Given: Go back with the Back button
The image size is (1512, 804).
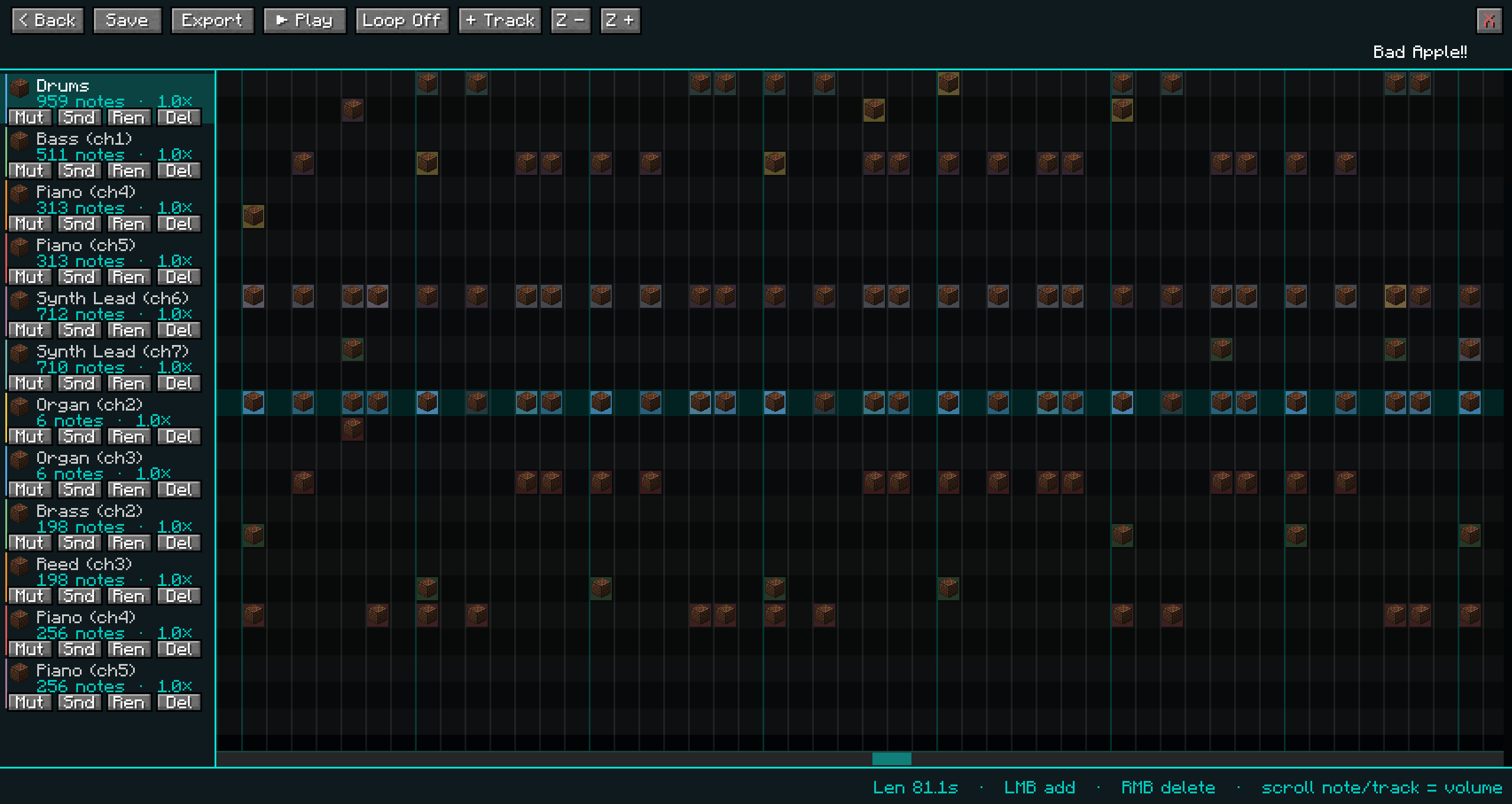Looking at the screenshot, I should pyautogui.click(x=47, y=21).
